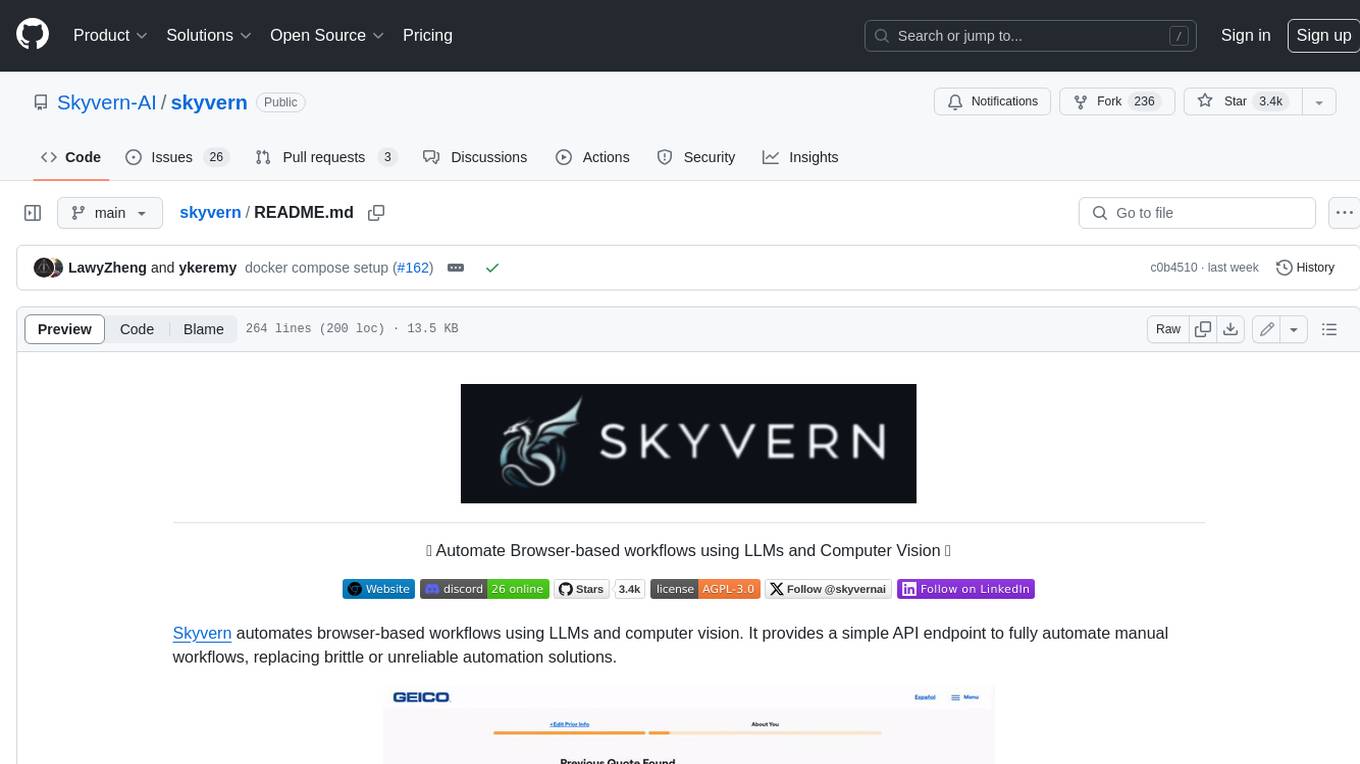The height and width of the screenshot is (764, 1360).
Task: Click the Sign up button
Action: coord(1323,35)
